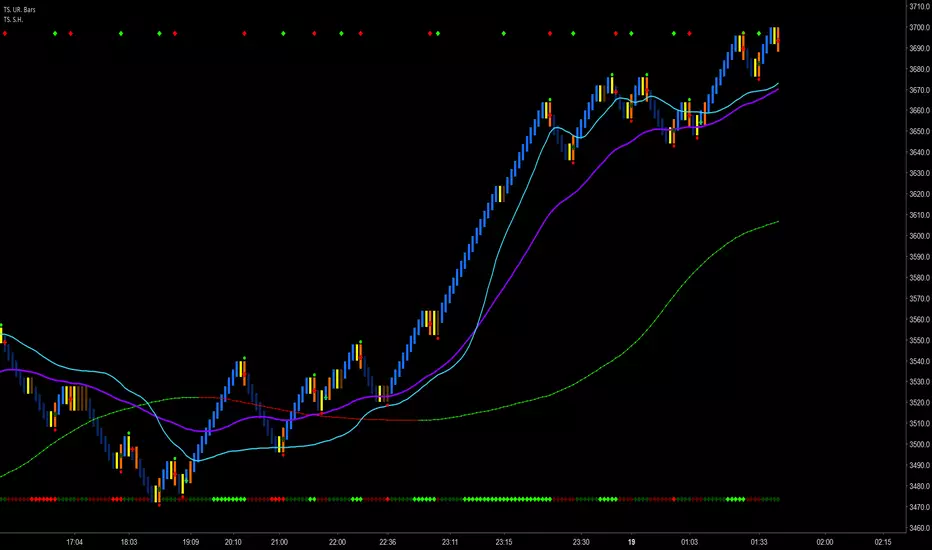This screenshot has height=550, width=932.
Task: Click the 3550.0 price scale label
Action: tap(920, 340)
